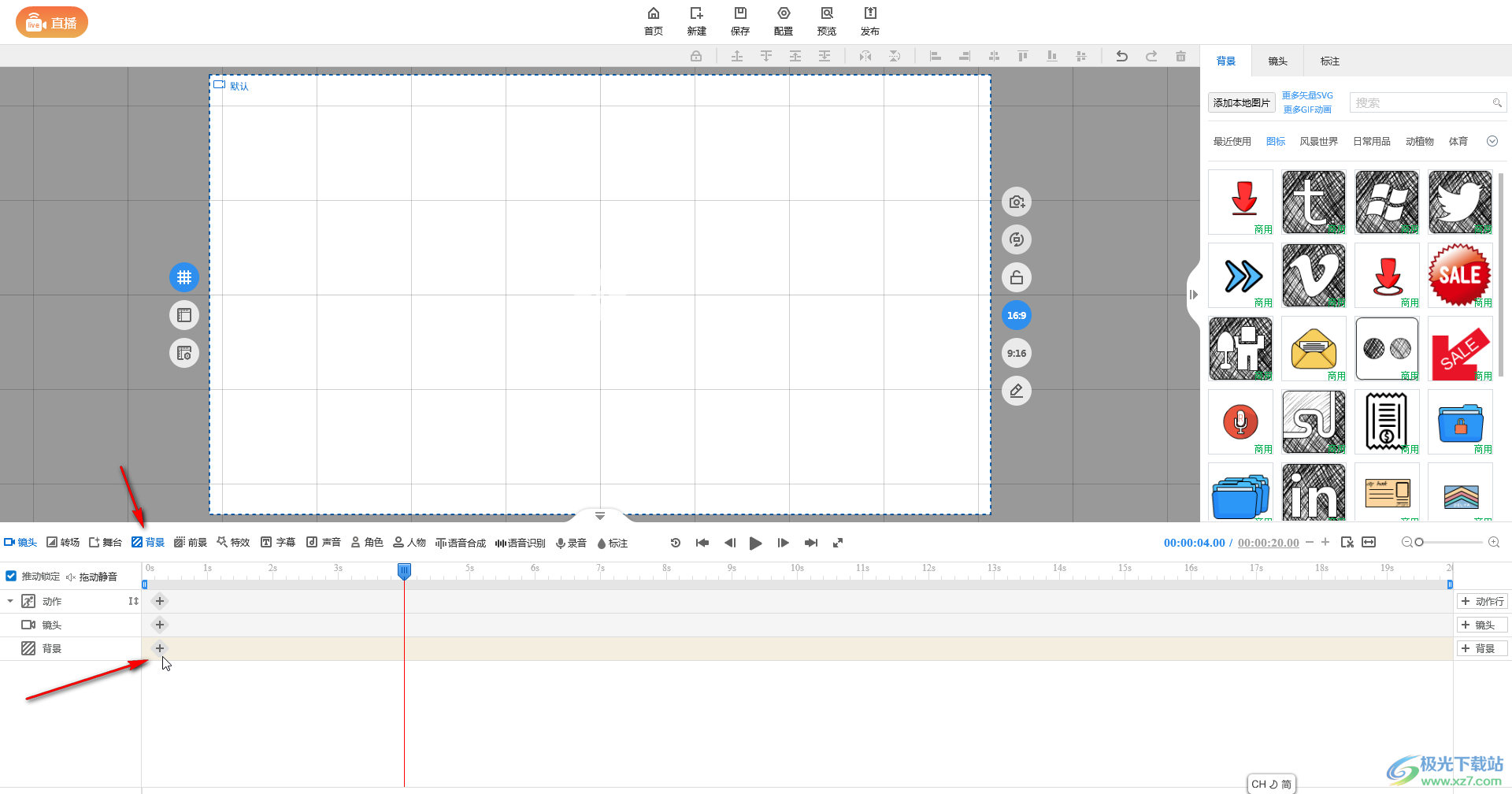Click the trash delete icon in toolbar
This screenshot has height=794, width=1512.
pos(1180,56)
